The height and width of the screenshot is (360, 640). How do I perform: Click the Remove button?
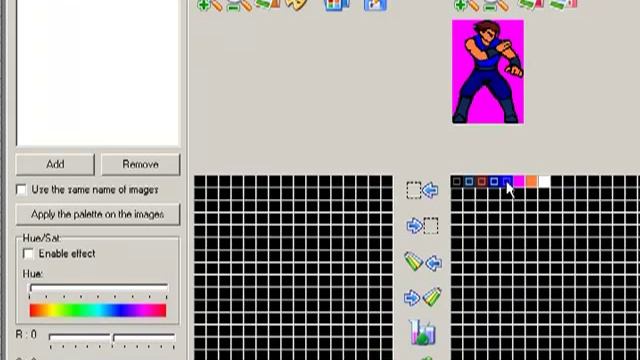pos(140,164)
